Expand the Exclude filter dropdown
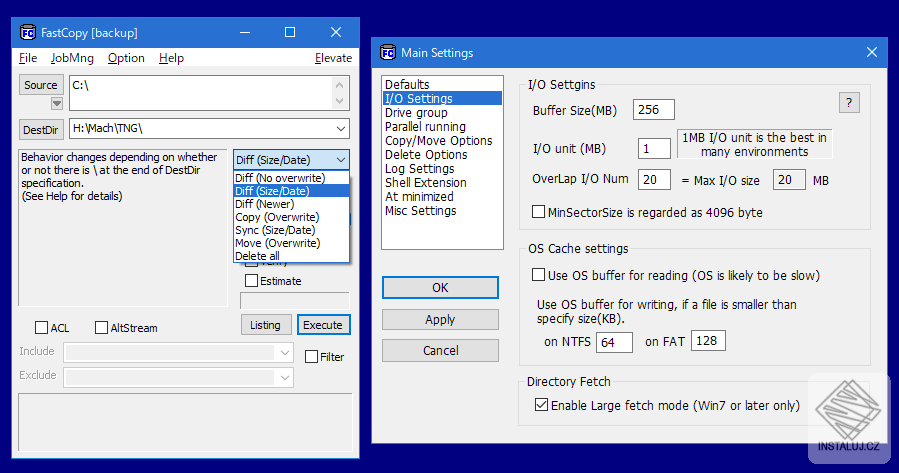Image resolution: width=899 pixels, height=473 pixels. [285, 377]
